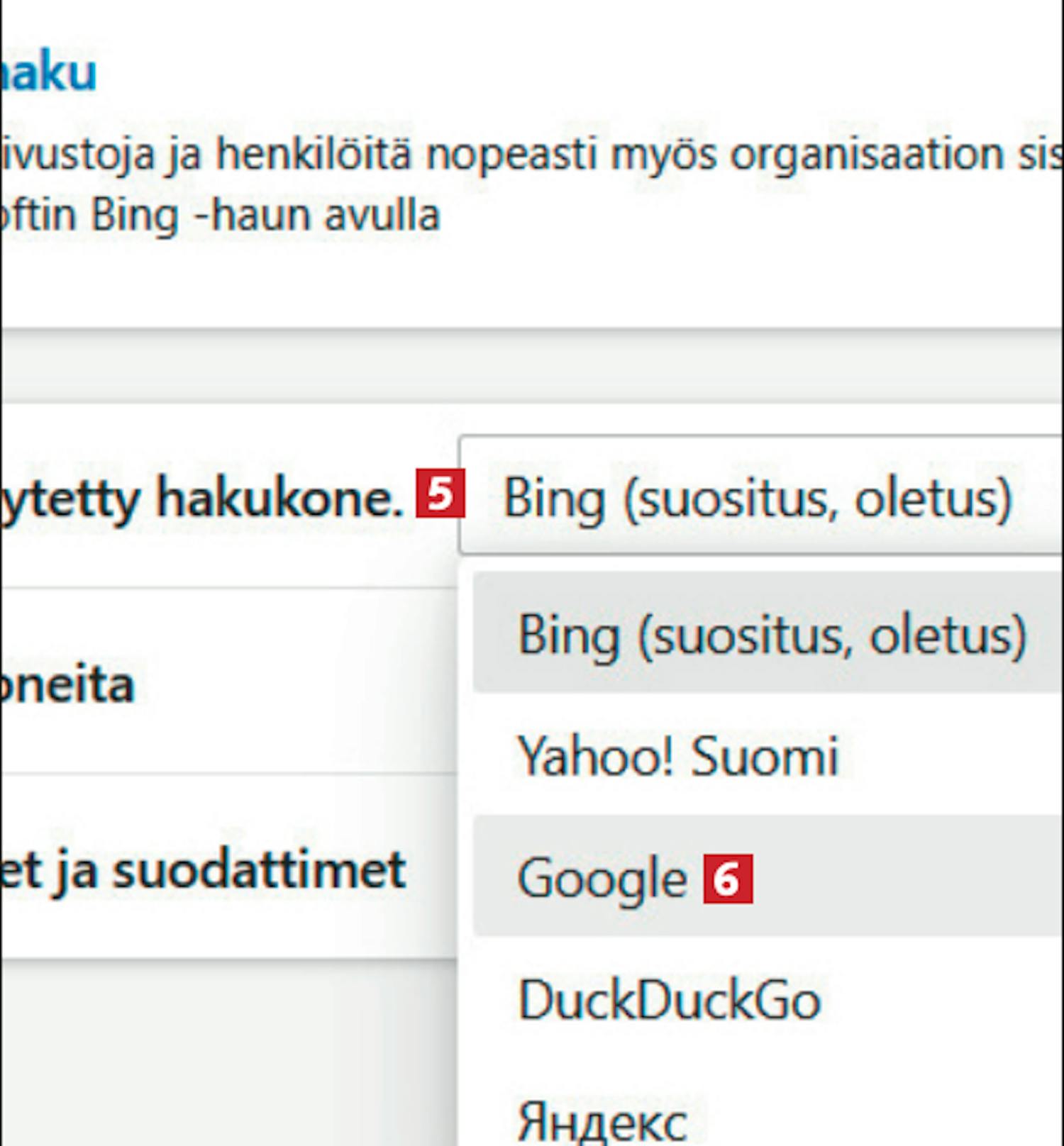Open the "et ja suodattimet" row
The width and height of the screenshot is (1064, 1146).
[x=202, y=869]
